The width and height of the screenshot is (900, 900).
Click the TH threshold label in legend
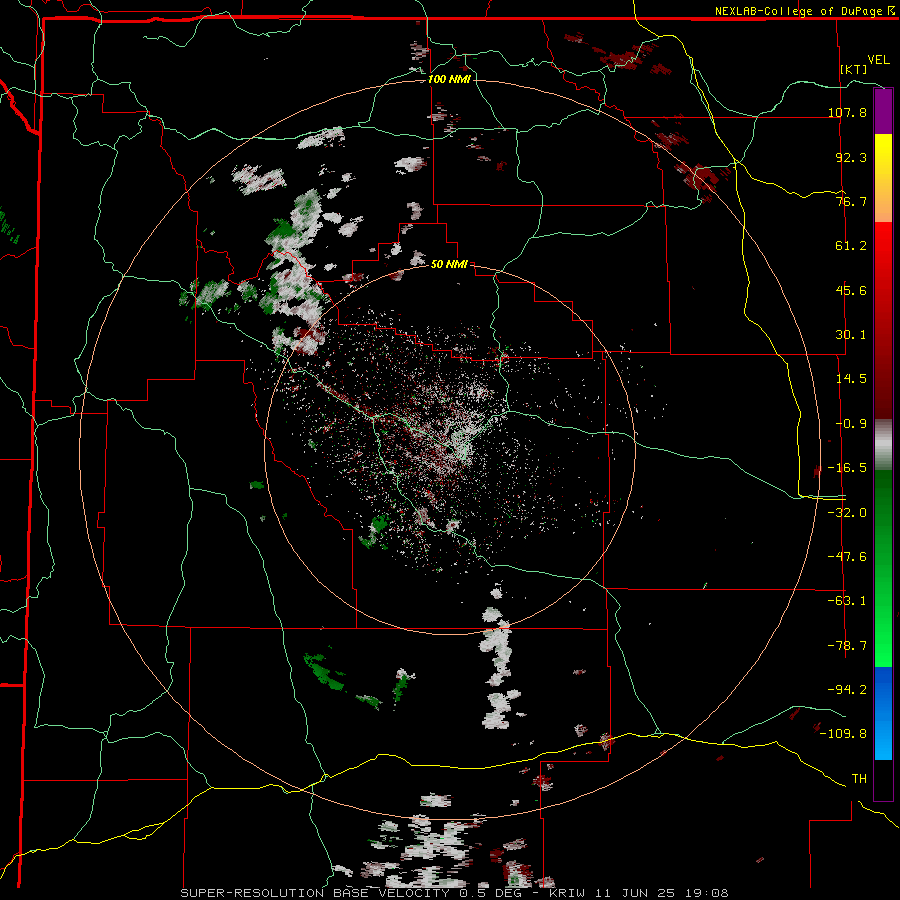click(859, 778)
